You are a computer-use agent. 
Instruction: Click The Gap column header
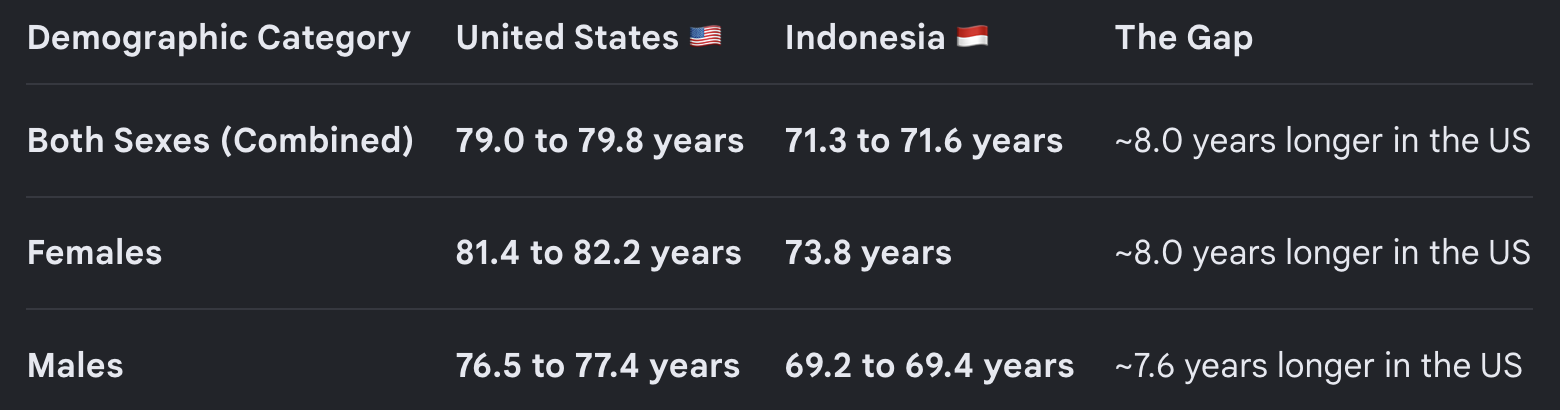click(x=1184, y=38)
